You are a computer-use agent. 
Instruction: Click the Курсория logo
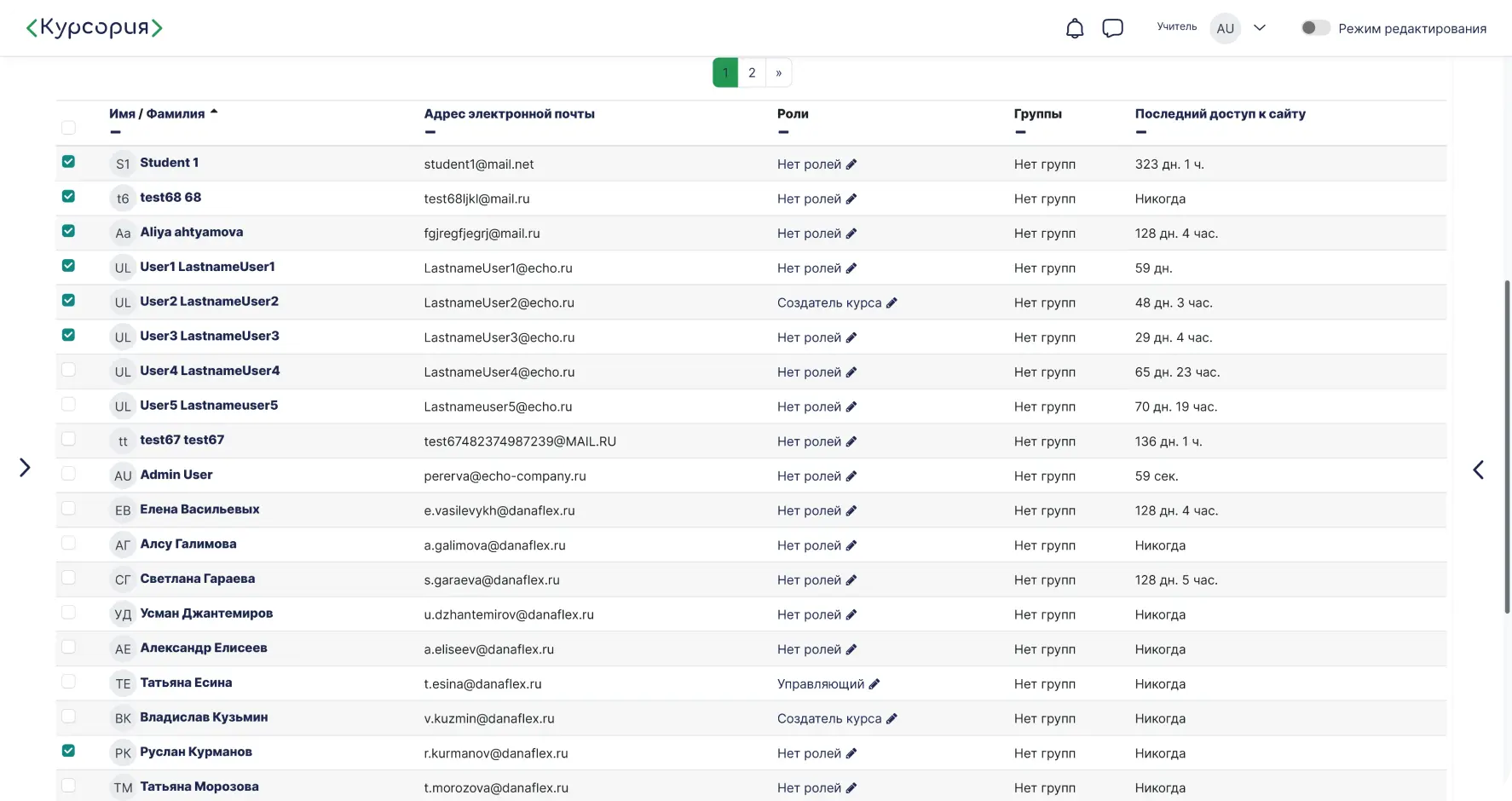pos(94,28)
